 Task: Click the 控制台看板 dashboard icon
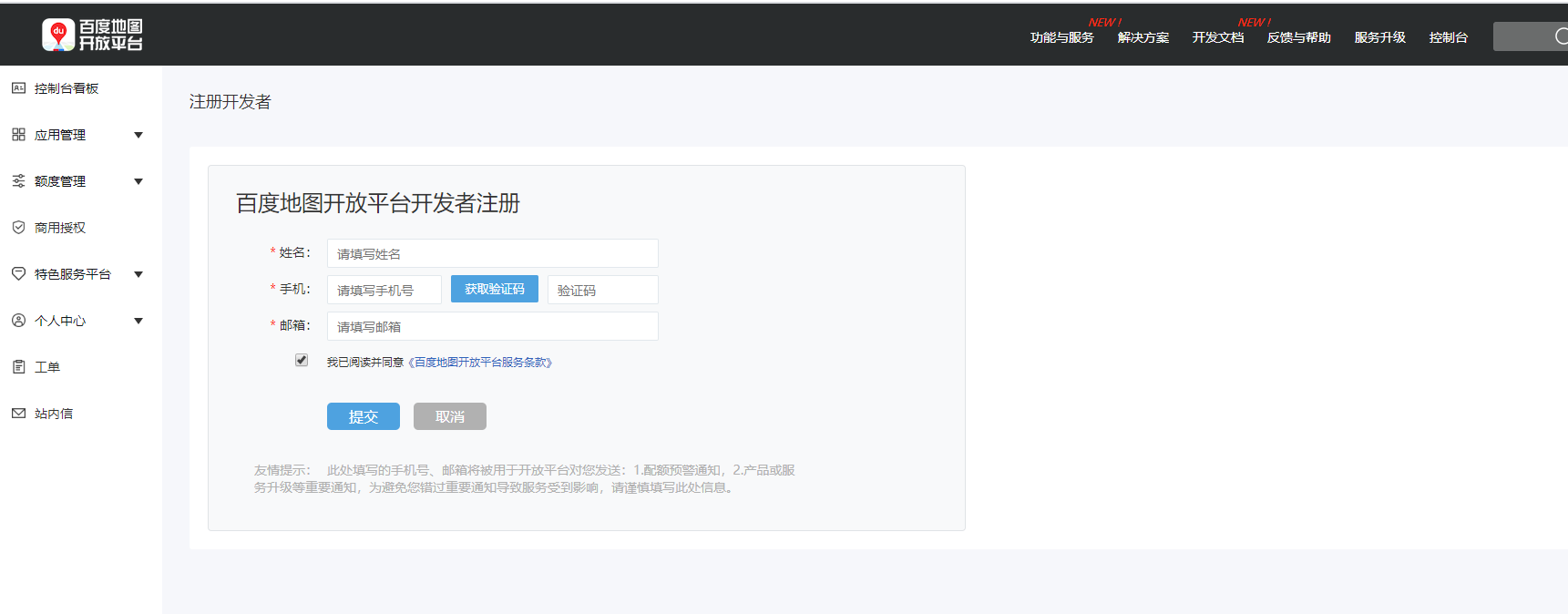18,88
